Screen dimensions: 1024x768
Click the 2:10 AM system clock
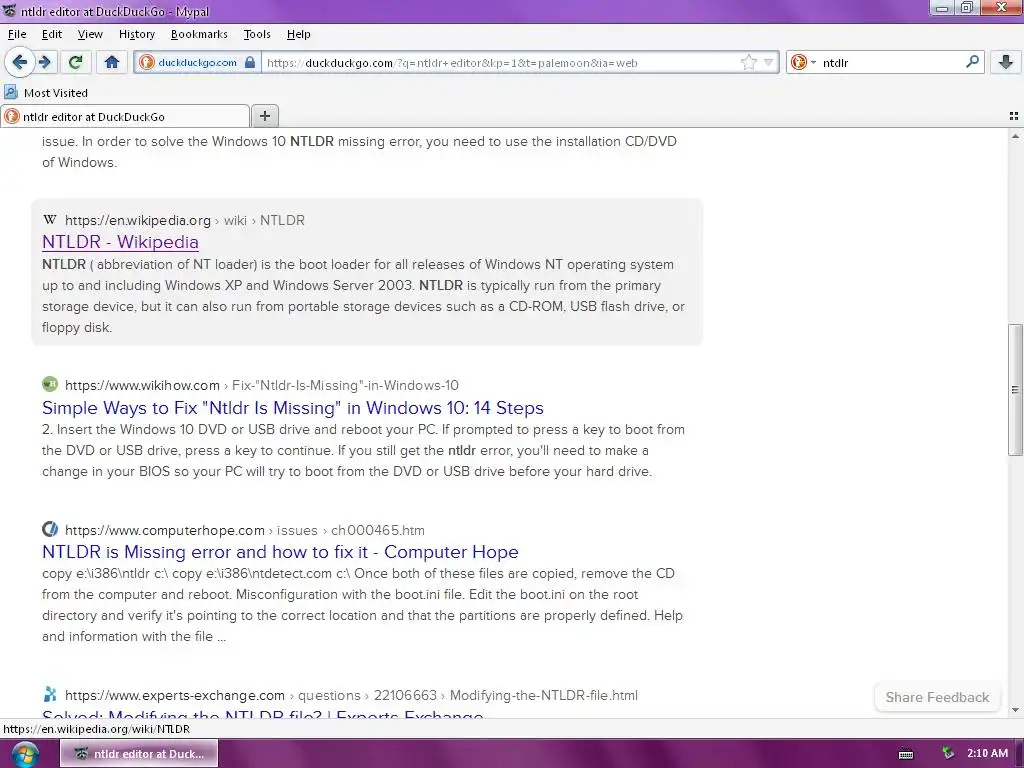(987, 754)
